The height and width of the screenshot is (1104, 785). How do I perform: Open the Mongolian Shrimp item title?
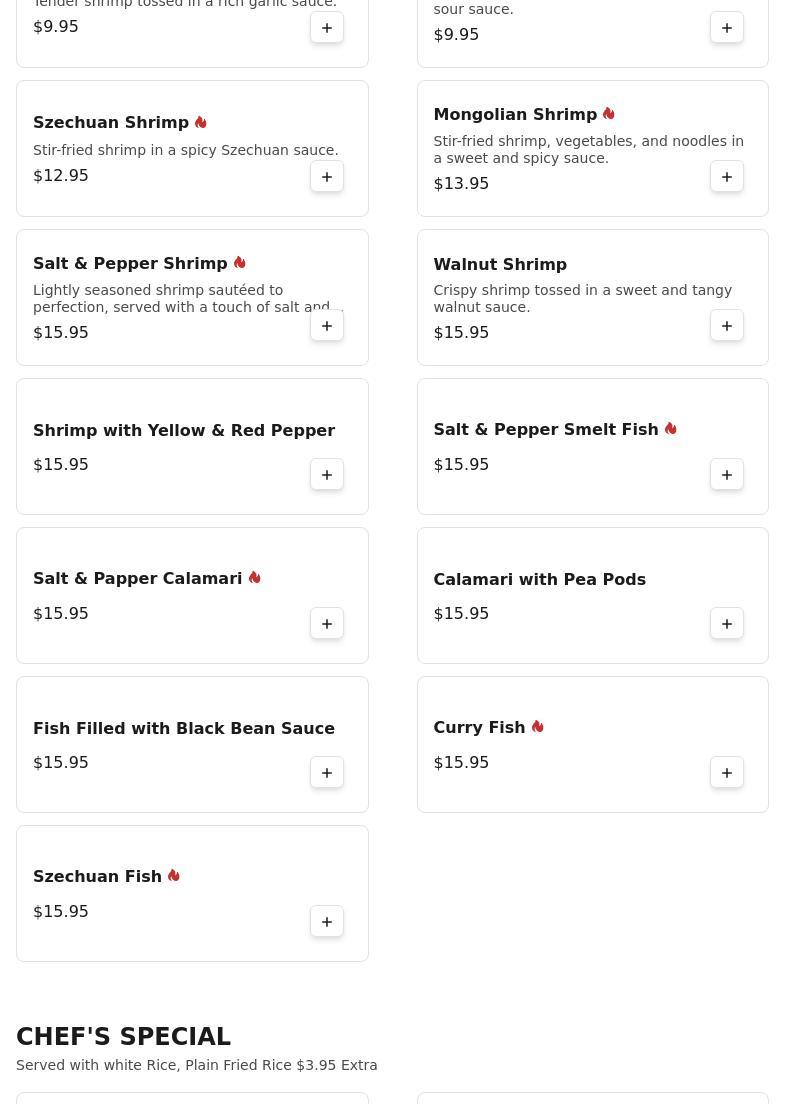point(514,115)
